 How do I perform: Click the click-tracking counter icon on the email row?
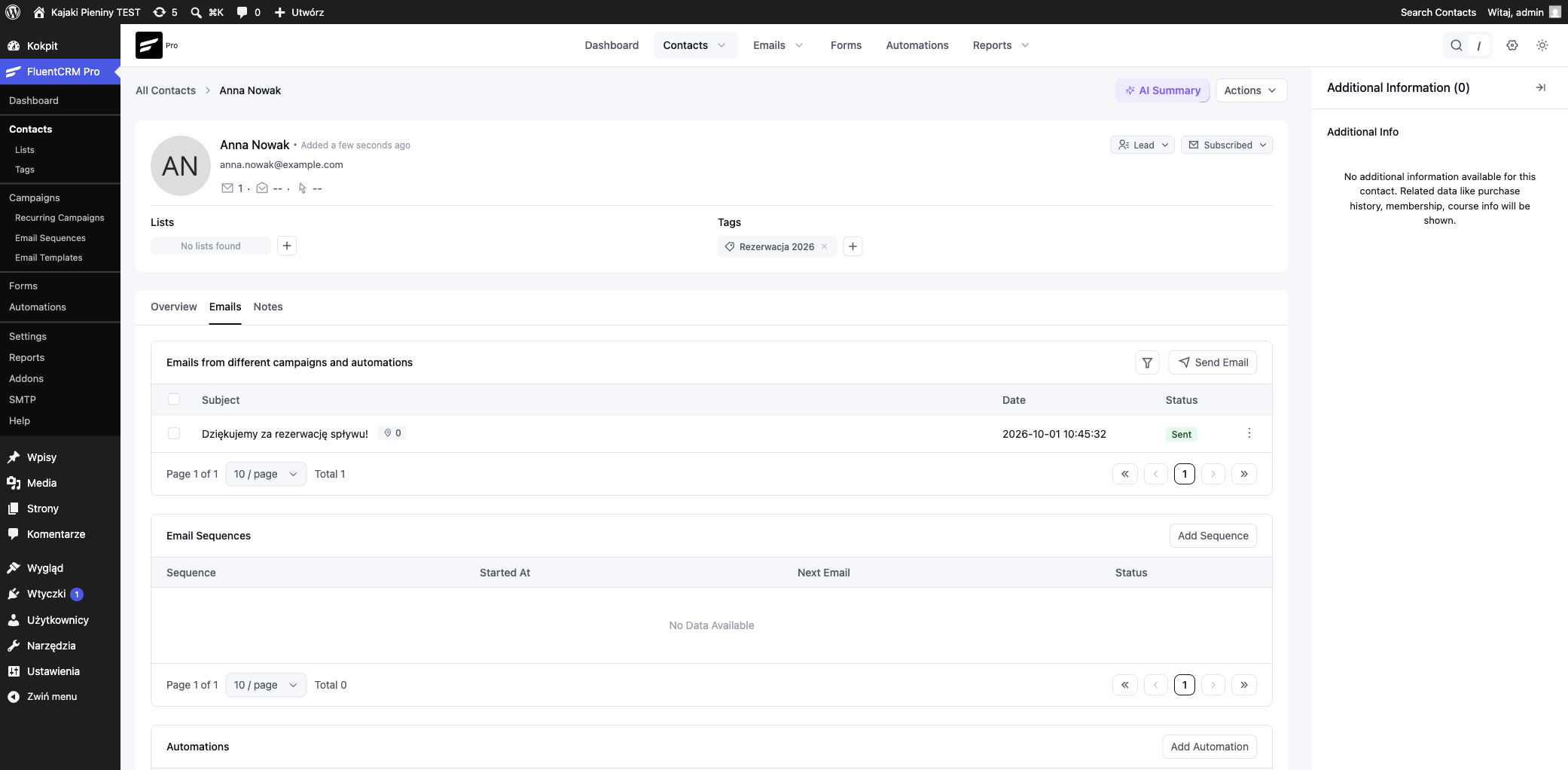(392, 433)
